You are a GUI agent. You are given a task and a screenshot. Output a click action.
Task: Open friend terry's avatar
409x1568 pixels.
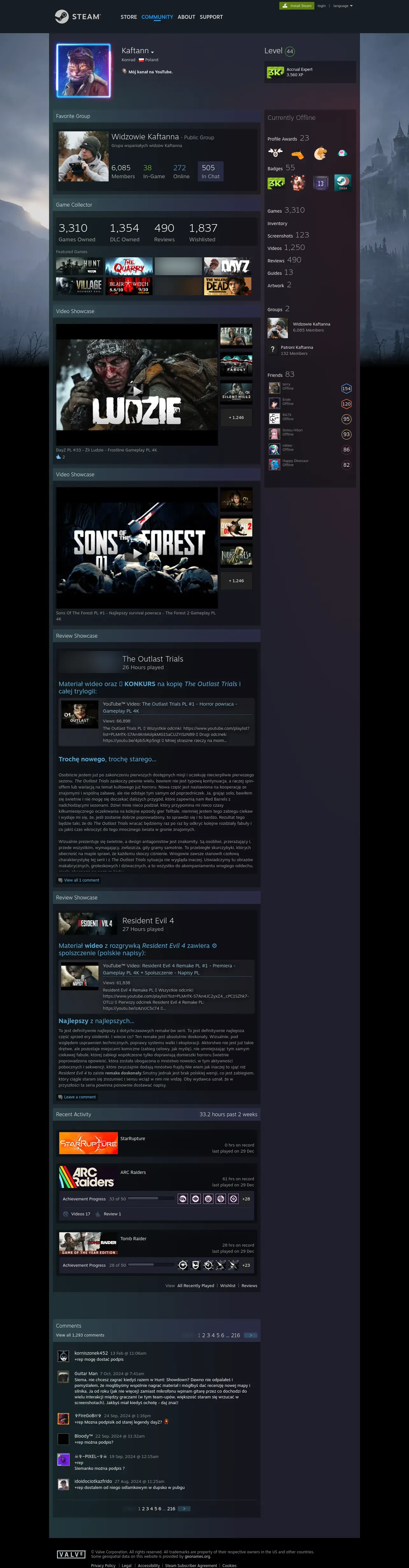[274, 388]
